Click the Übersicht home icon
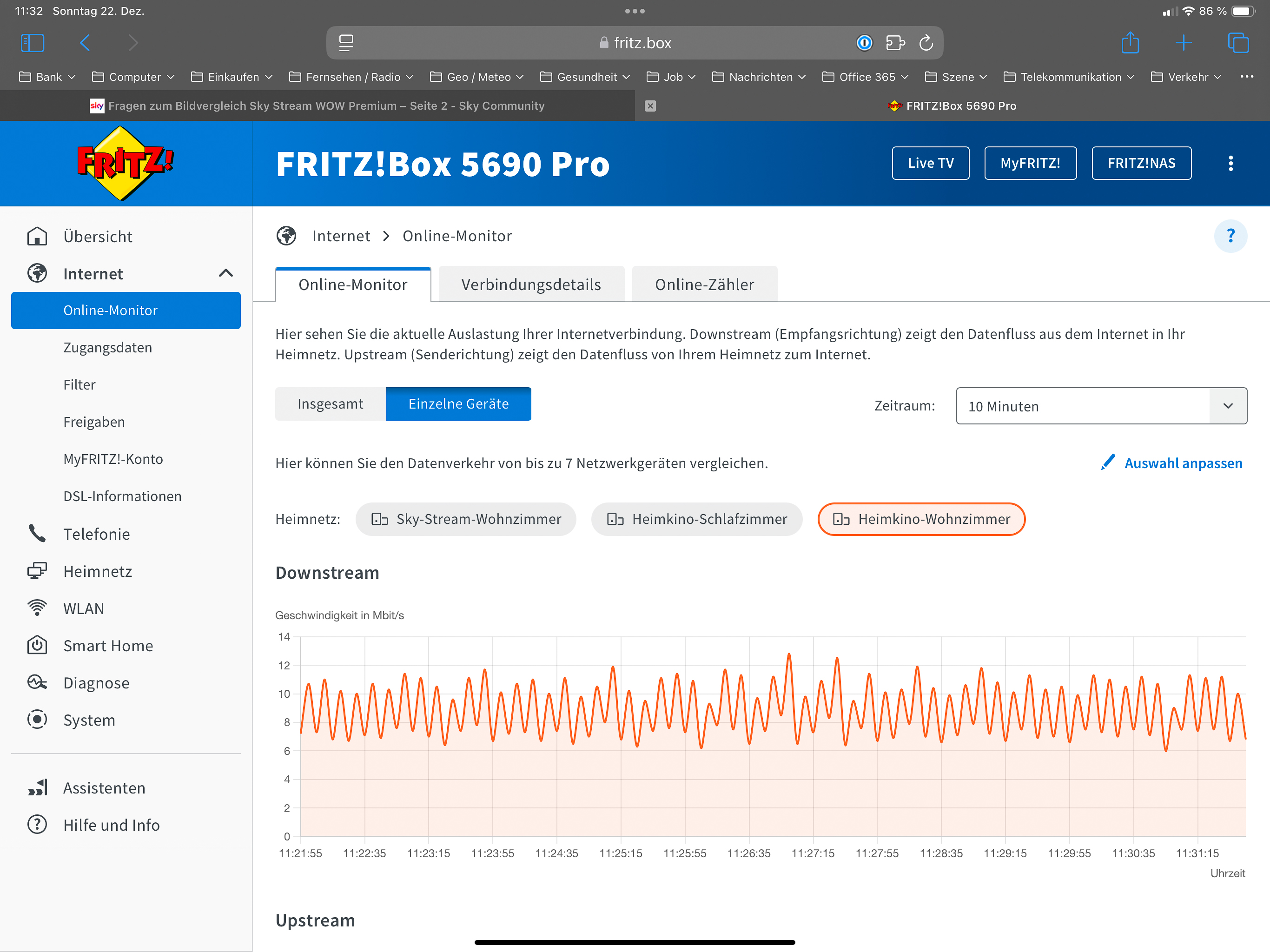 click(37, 237)
